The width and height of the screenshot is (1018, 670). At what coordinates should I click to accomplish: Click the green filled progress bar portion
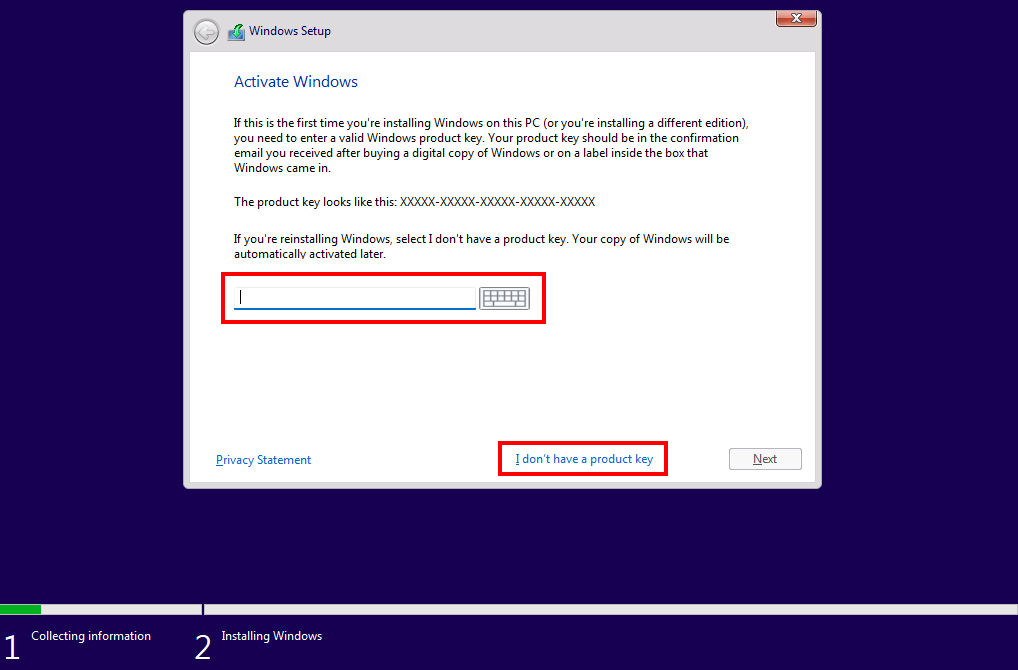point(21,610)
